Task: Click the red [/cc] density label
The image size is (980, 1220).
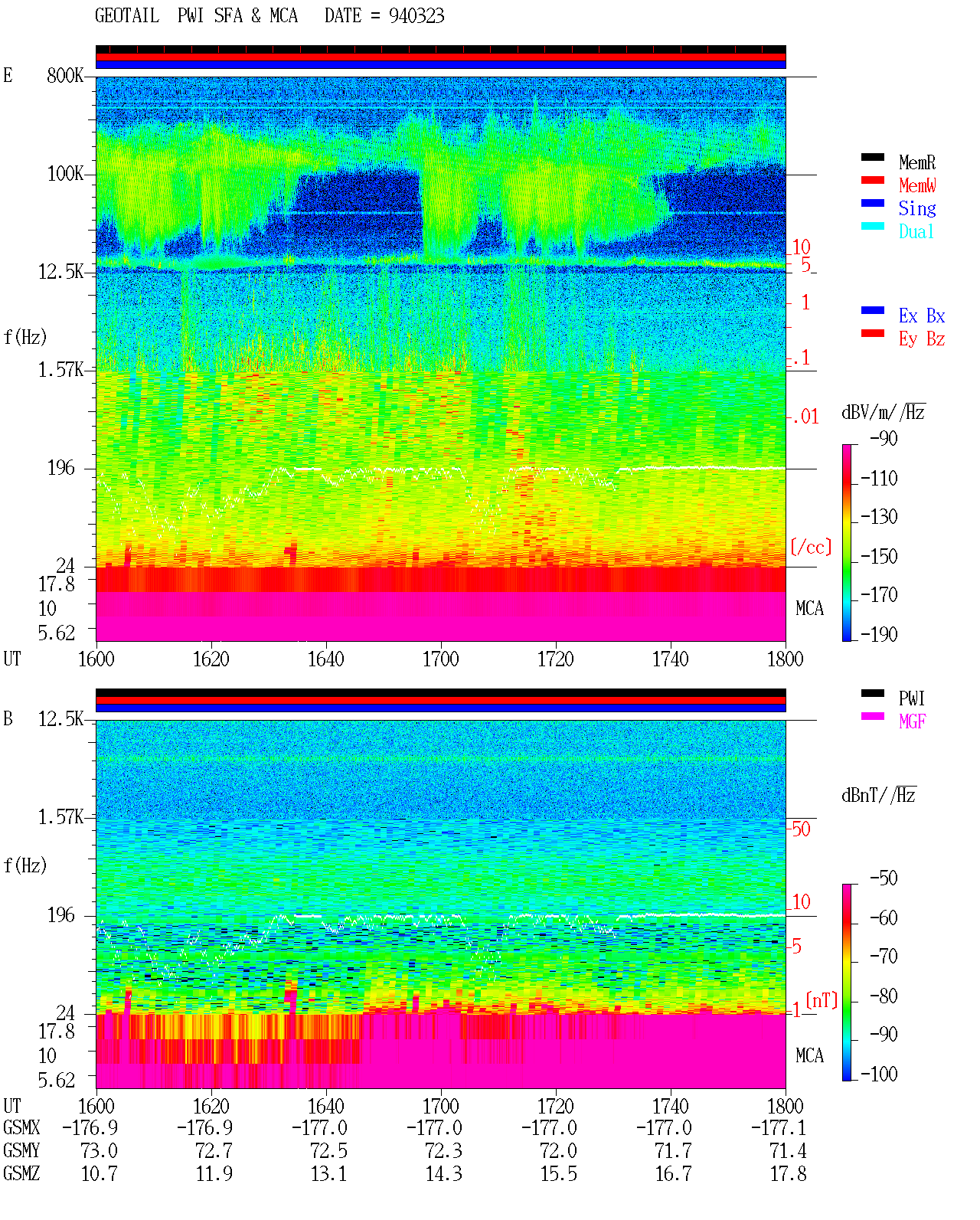Action: (x=811, y=547)
